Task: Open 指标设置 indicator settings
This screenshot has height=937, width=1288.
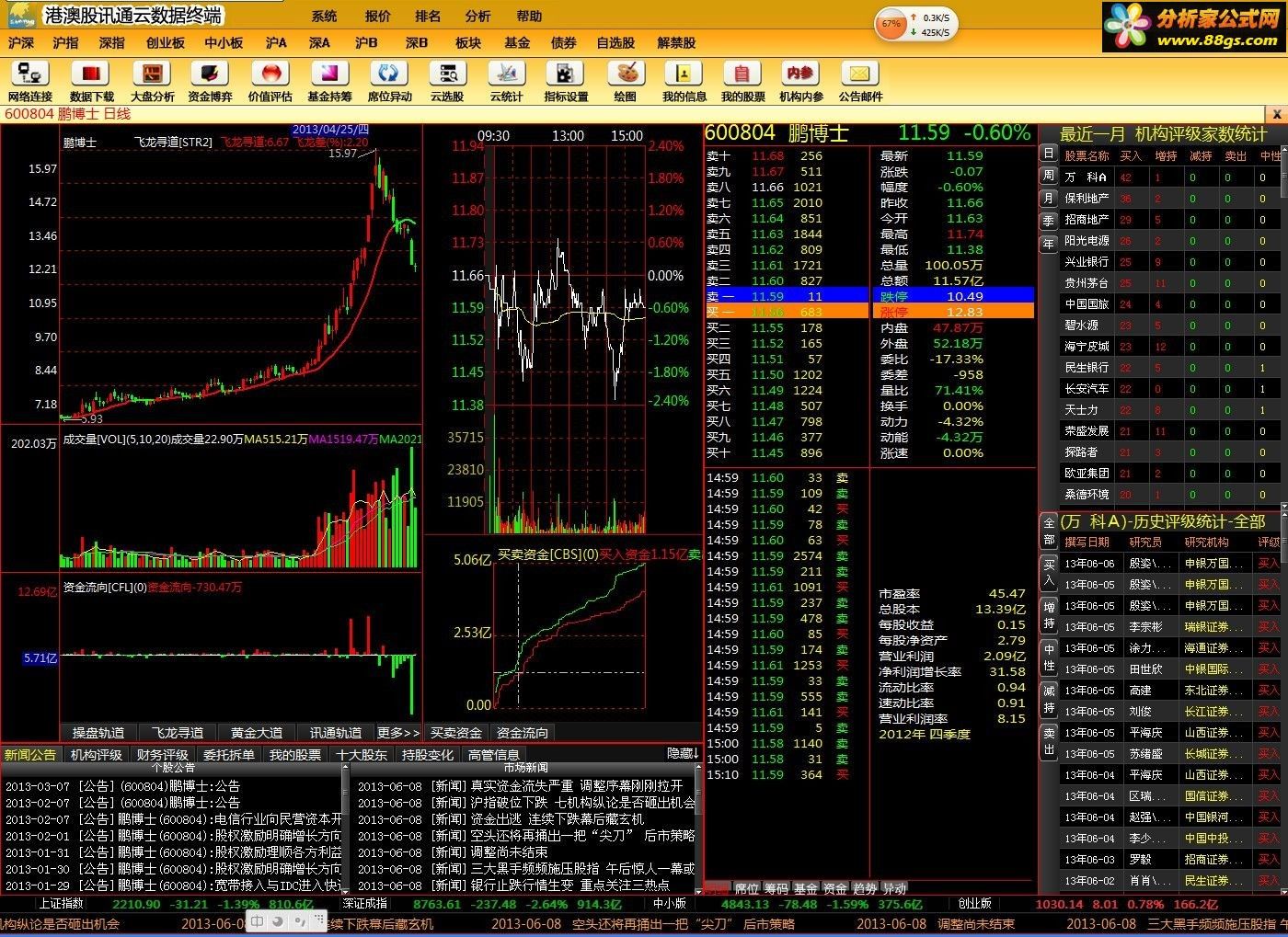Action: [x=566, y=81]
